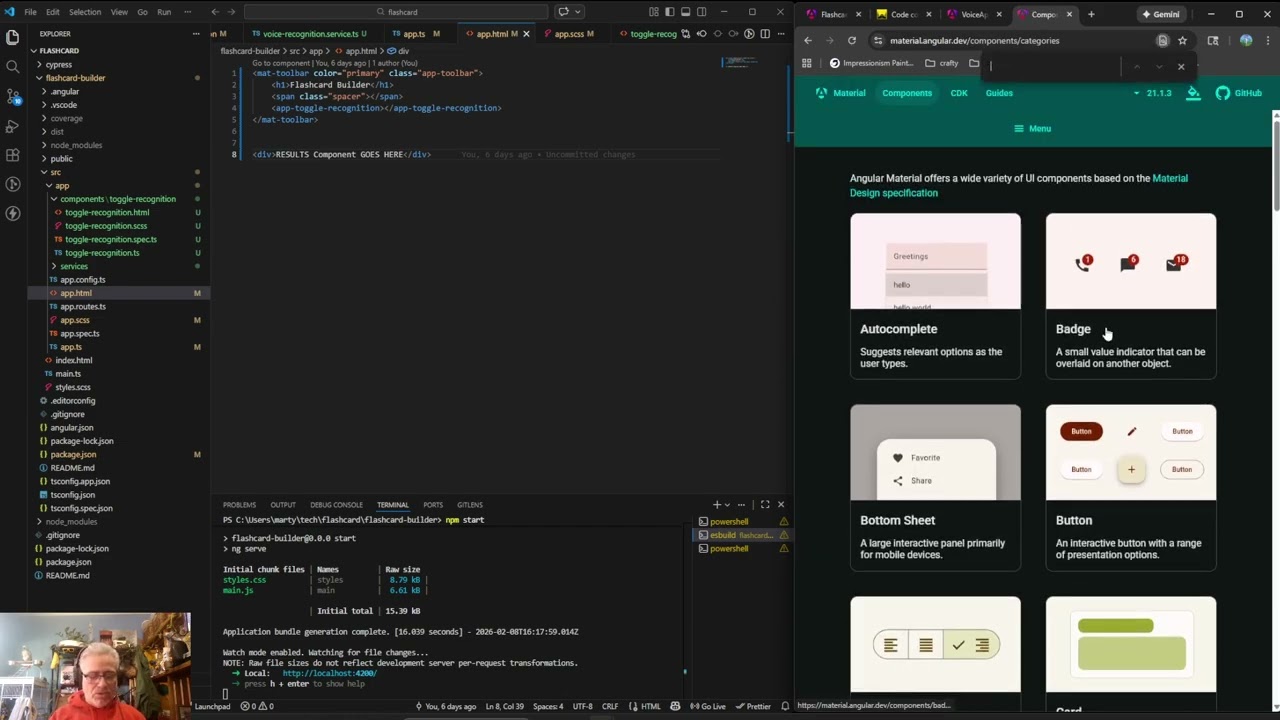Switch to the PROBLEMS panel tab
Viewport: 1280px width, 720px height.
239,505
